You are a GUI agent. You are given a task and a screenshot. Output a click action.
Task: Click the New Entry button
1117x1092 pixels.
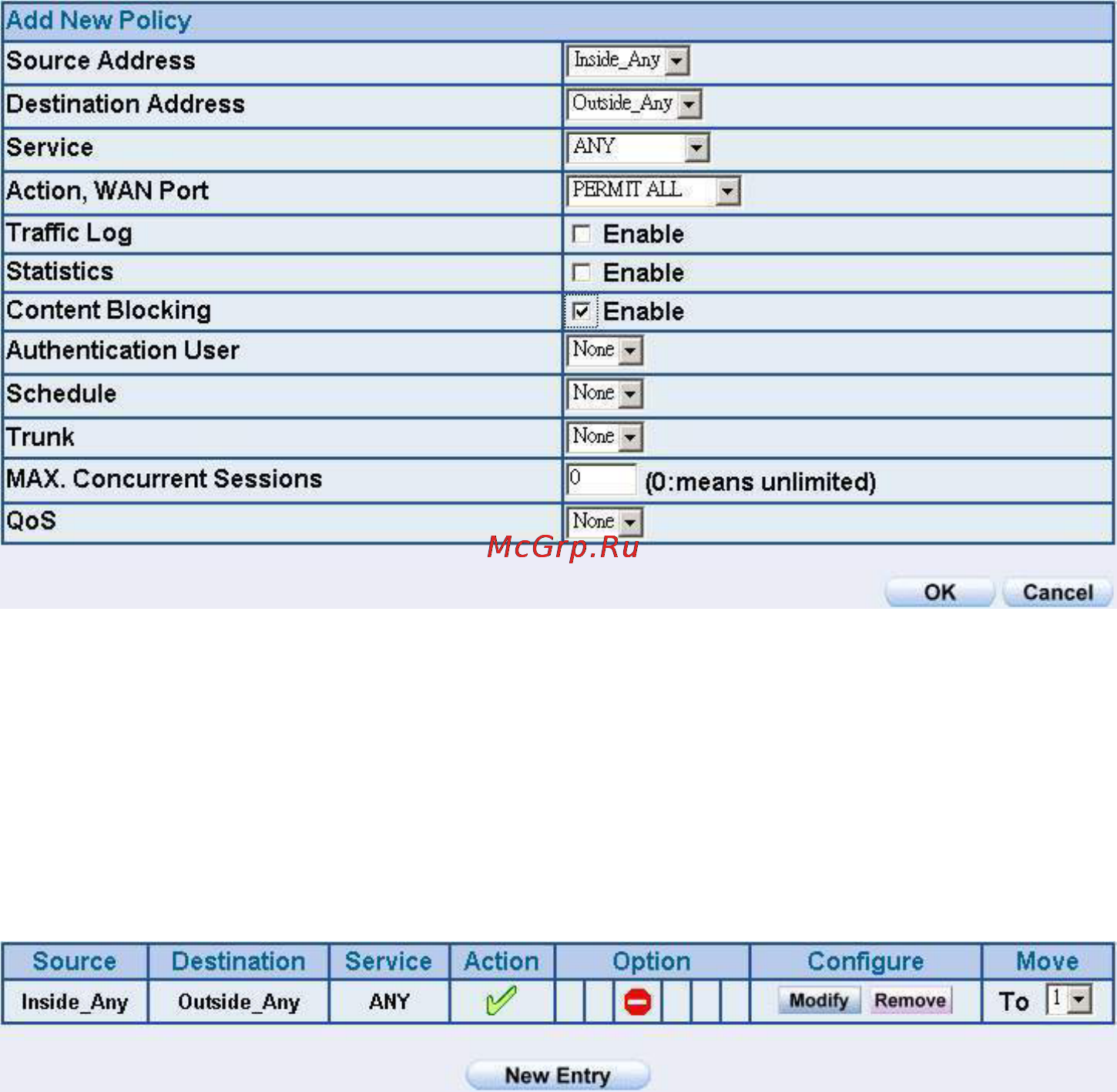tap(558, 1075)
